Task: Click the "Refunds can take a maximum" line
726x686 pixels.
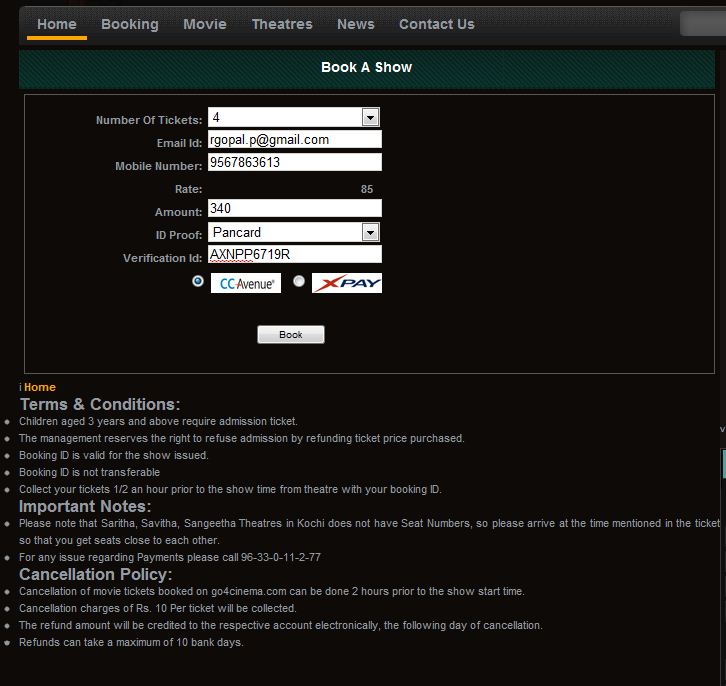Action: [x=131, y=642]
